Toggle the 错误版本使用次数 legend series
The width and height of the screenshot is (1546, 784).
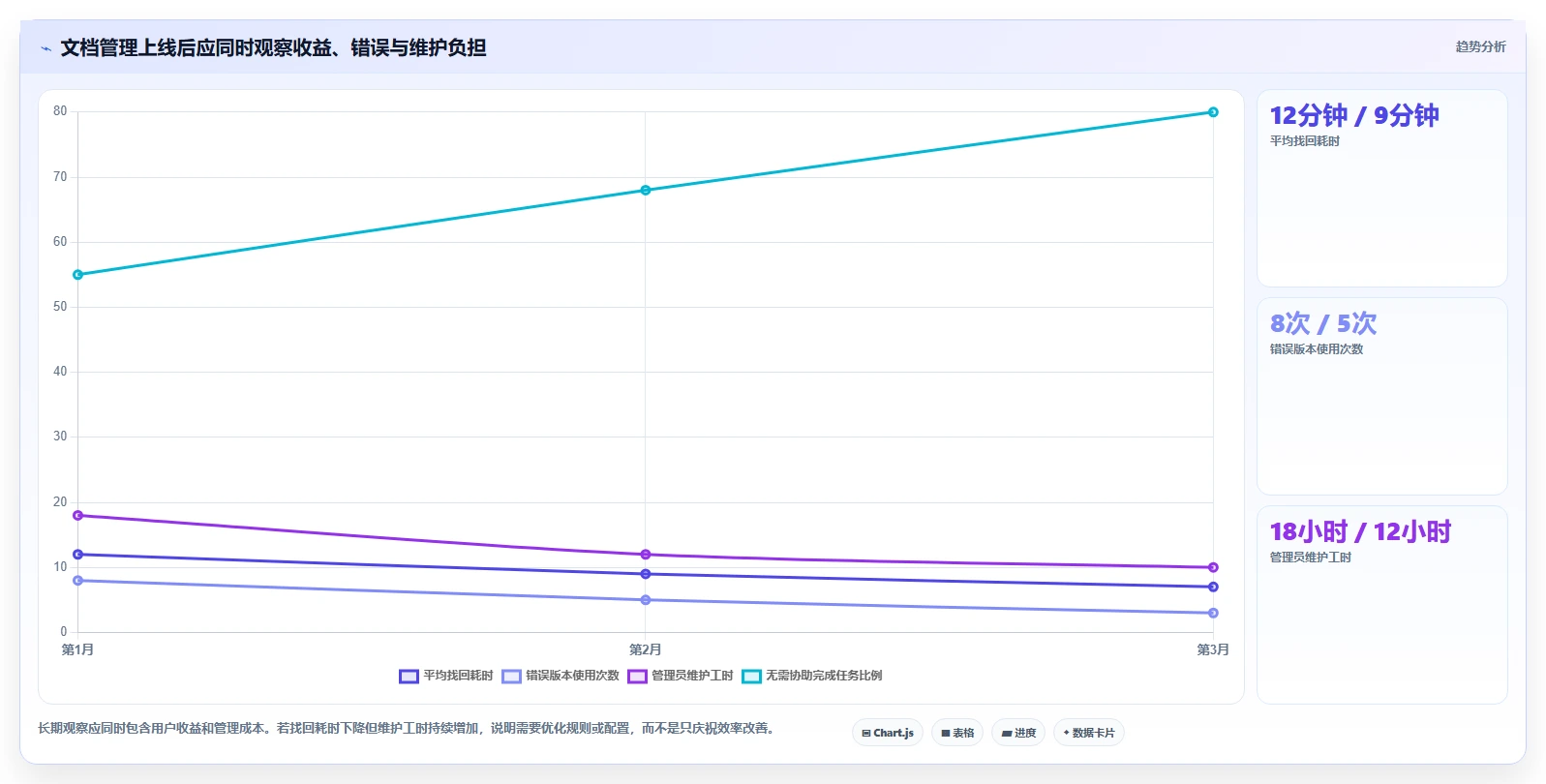[x=561, y=676]
